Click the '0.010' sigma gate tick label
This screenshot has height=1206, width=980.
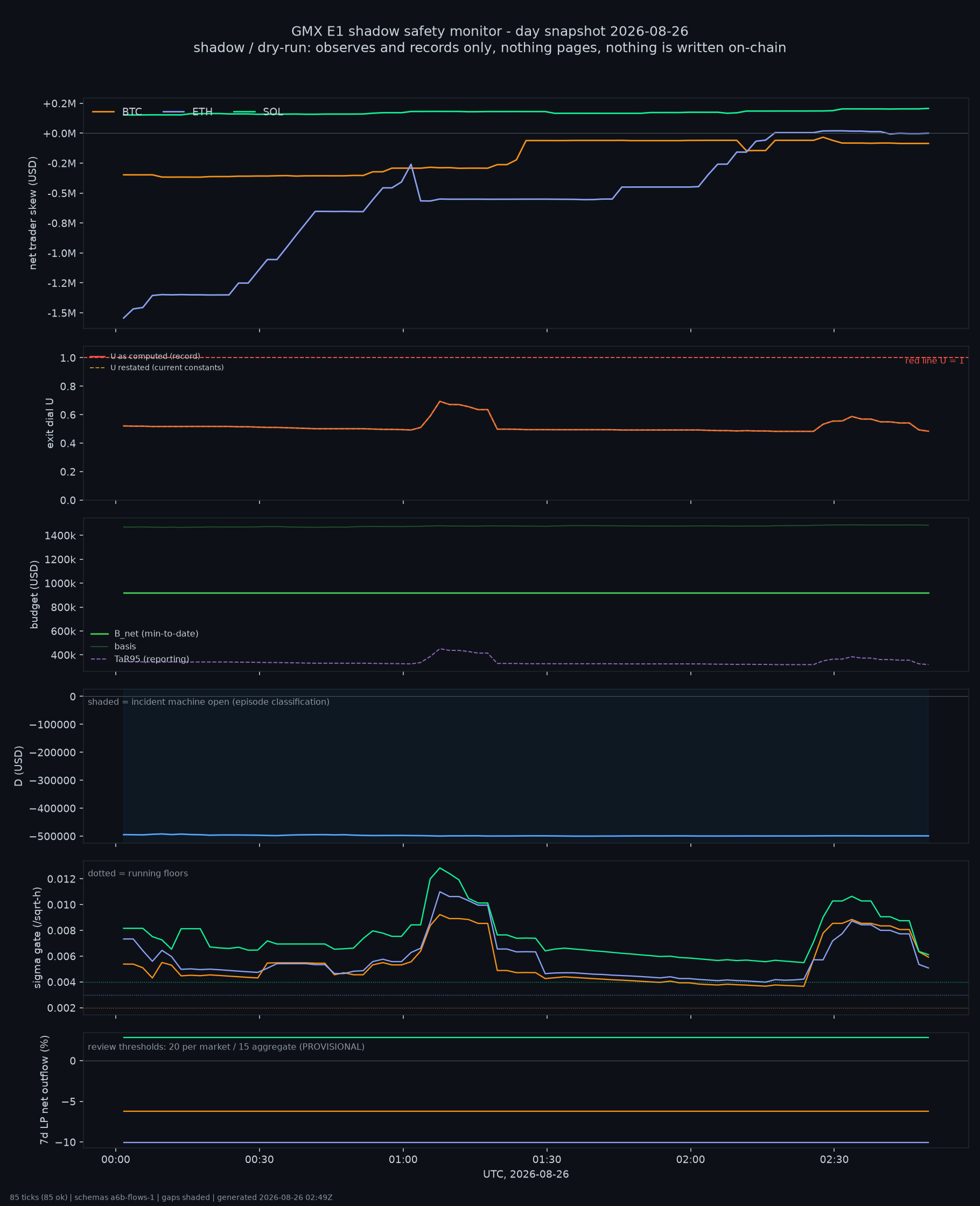point(62,904)
